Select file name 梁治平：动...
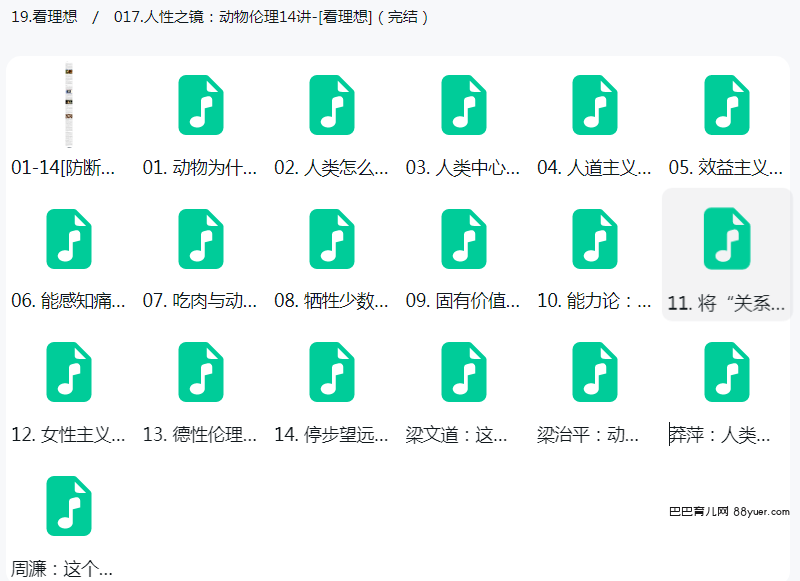This screenshot has height=581, width=800. [x=588, y=435]
